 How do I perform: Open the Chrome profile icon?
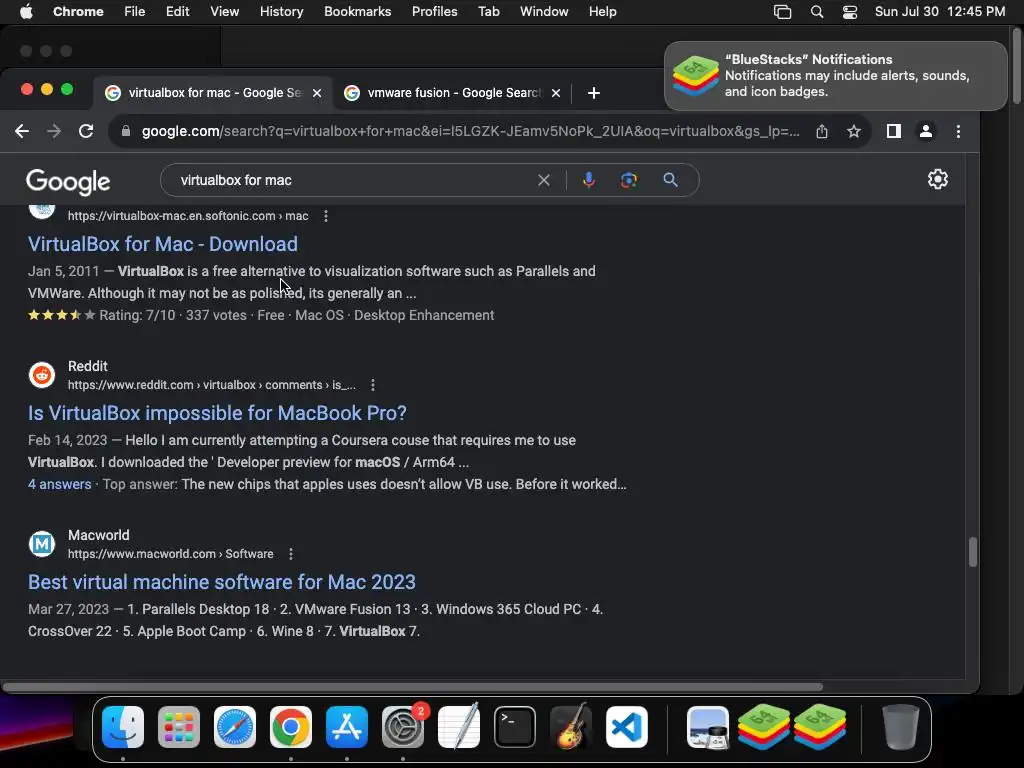pyautogui.click(x=926, y=131)
